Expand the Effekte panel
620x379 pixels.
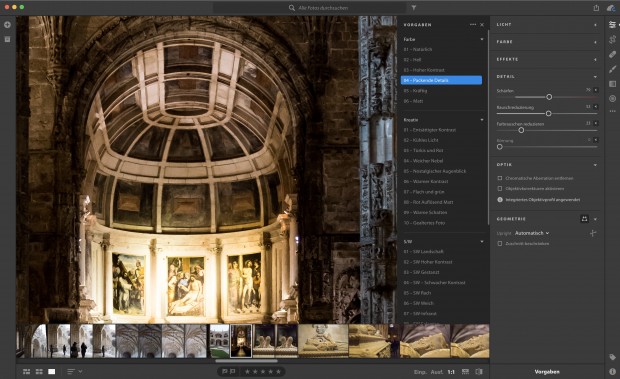click(x=595, y=59)
